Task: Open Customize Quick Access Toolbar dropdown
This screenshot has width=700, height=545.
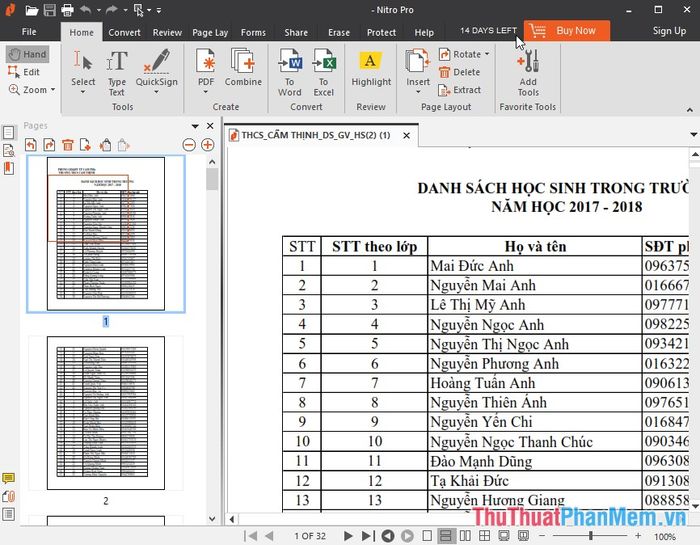Action: coord(159,10)
